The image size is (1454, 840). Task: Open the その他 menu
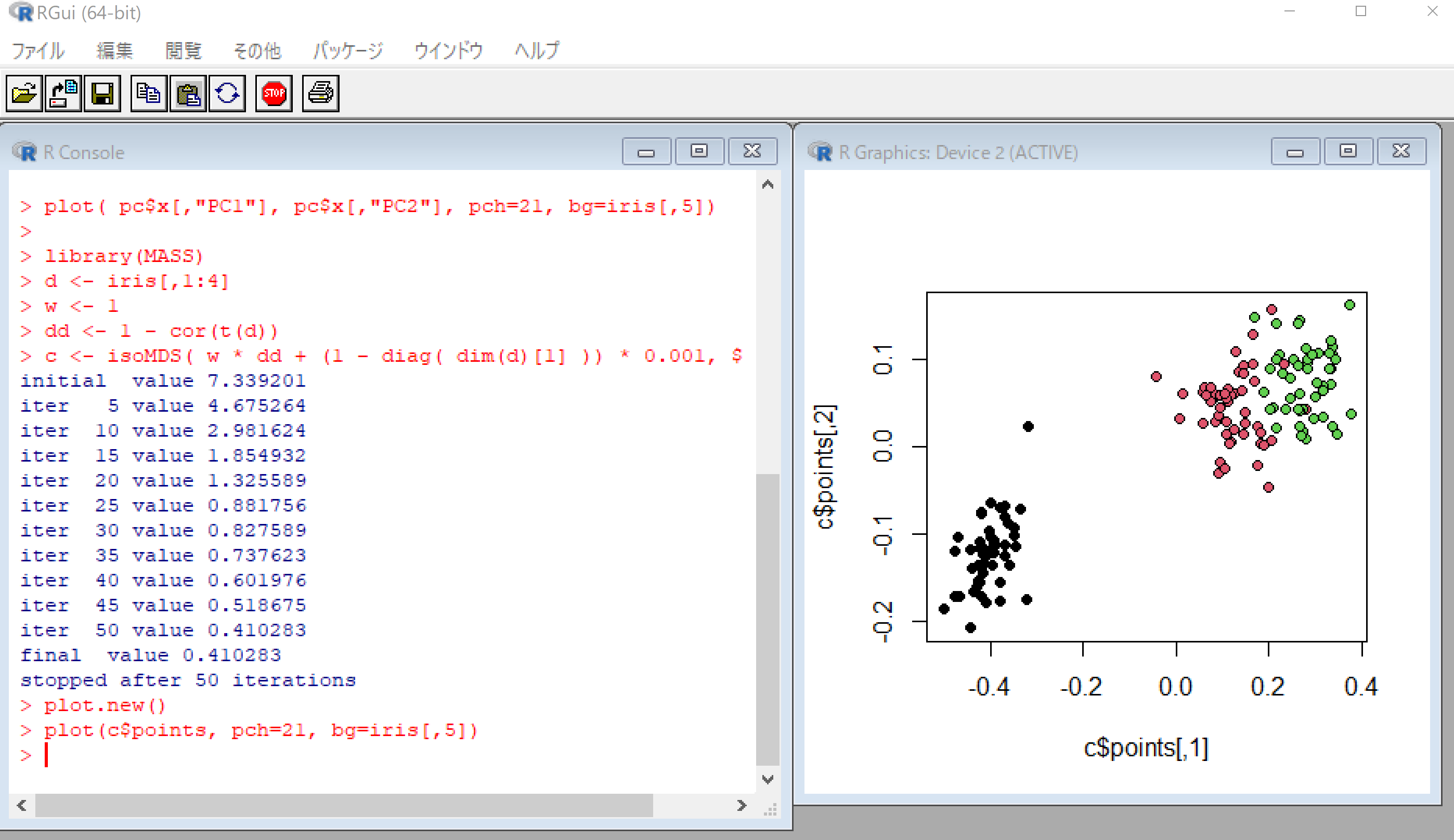click(257, 51)
